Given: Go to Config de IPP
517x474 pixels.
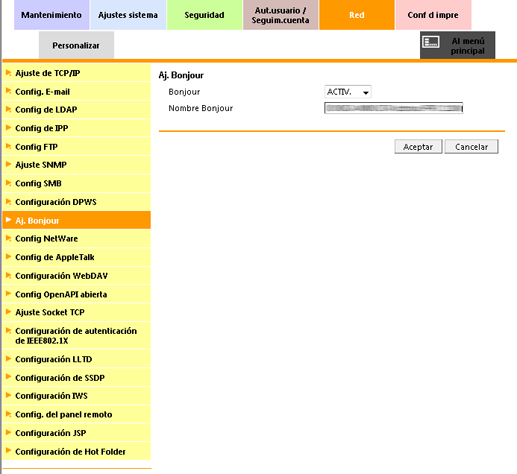Looking at the screenshot, I should tap(76, 128).
